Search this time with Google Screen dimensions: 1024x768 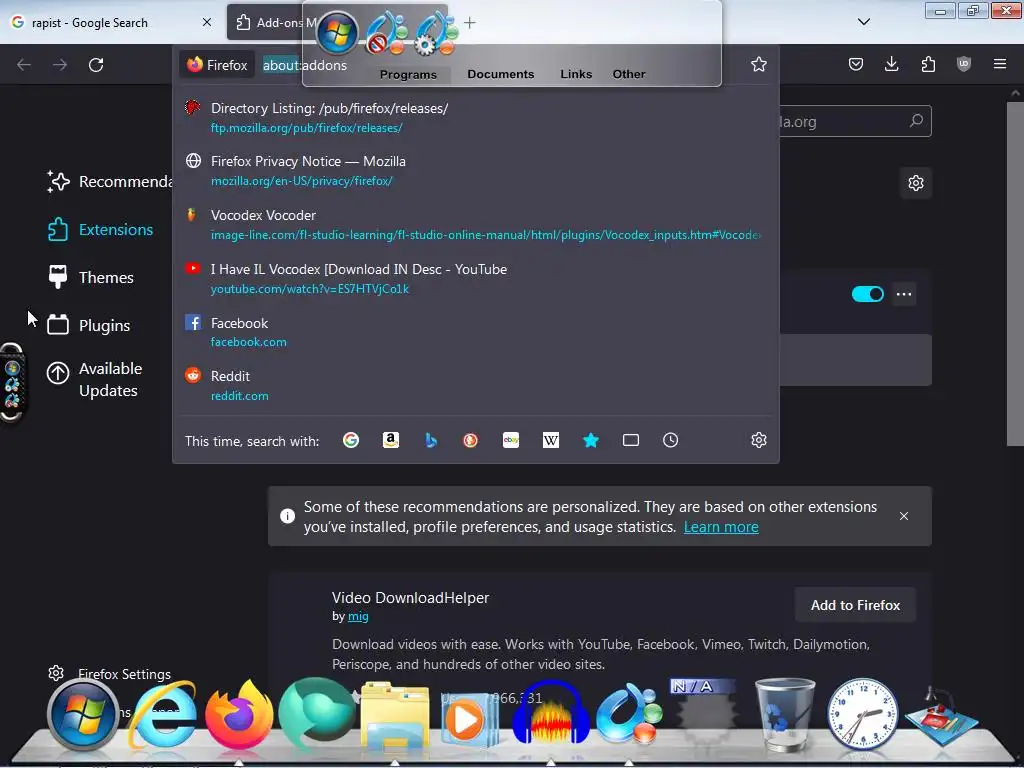tap(351, 440)
